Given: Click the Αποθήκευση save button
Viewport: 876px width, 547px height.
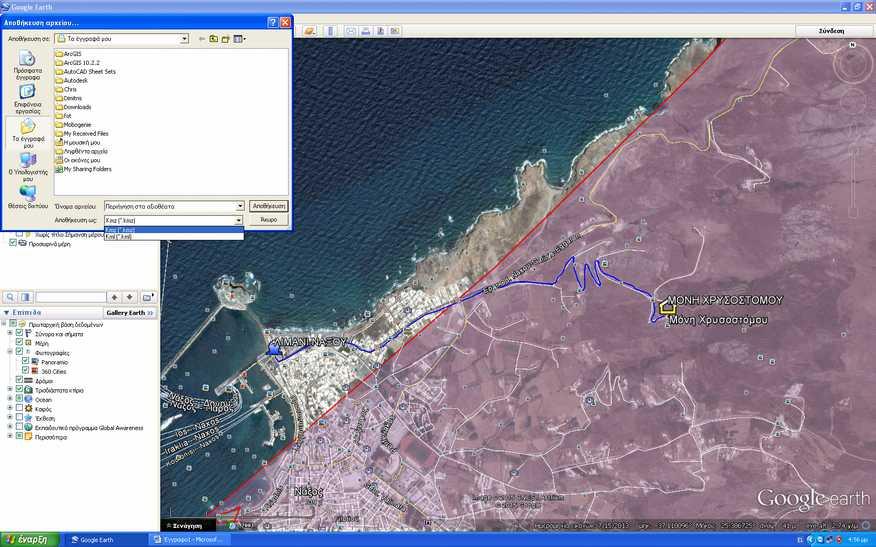Looking at the screenshot, I should (x=269, y=206).
